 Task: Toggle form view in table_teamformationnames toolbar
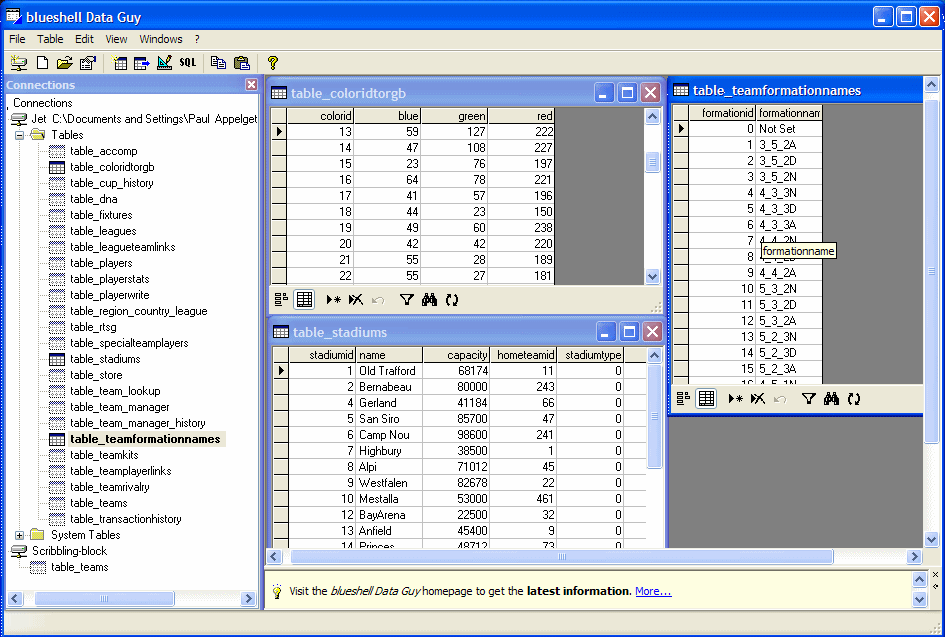(x=683, y=399)
